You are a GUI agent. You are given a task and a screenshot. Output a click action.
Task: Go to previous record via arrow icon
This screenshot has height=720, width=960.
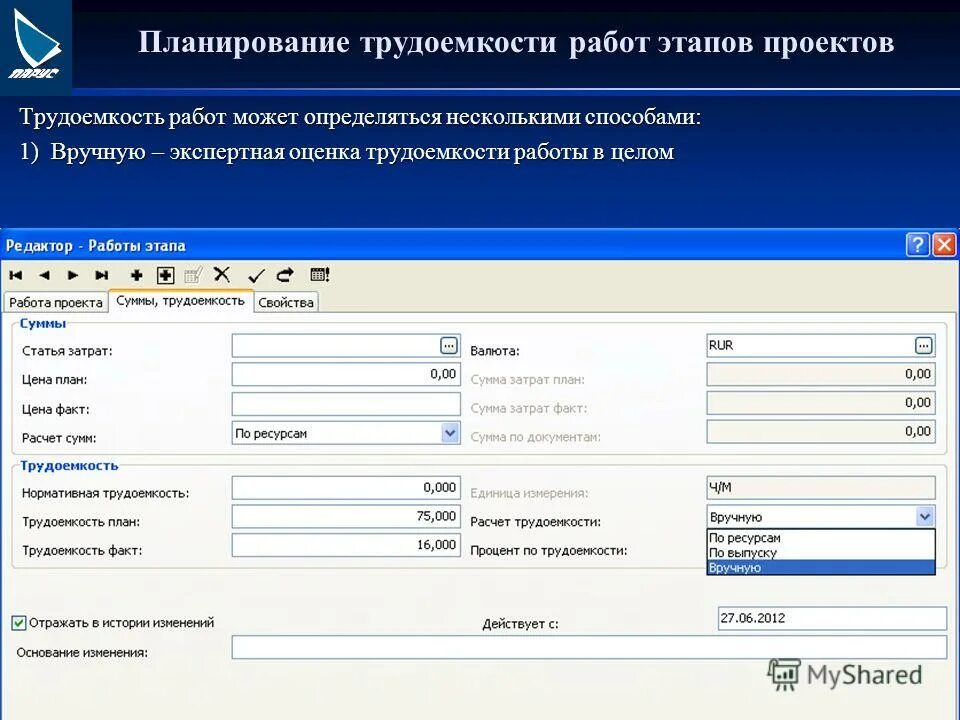coord(47,275)
